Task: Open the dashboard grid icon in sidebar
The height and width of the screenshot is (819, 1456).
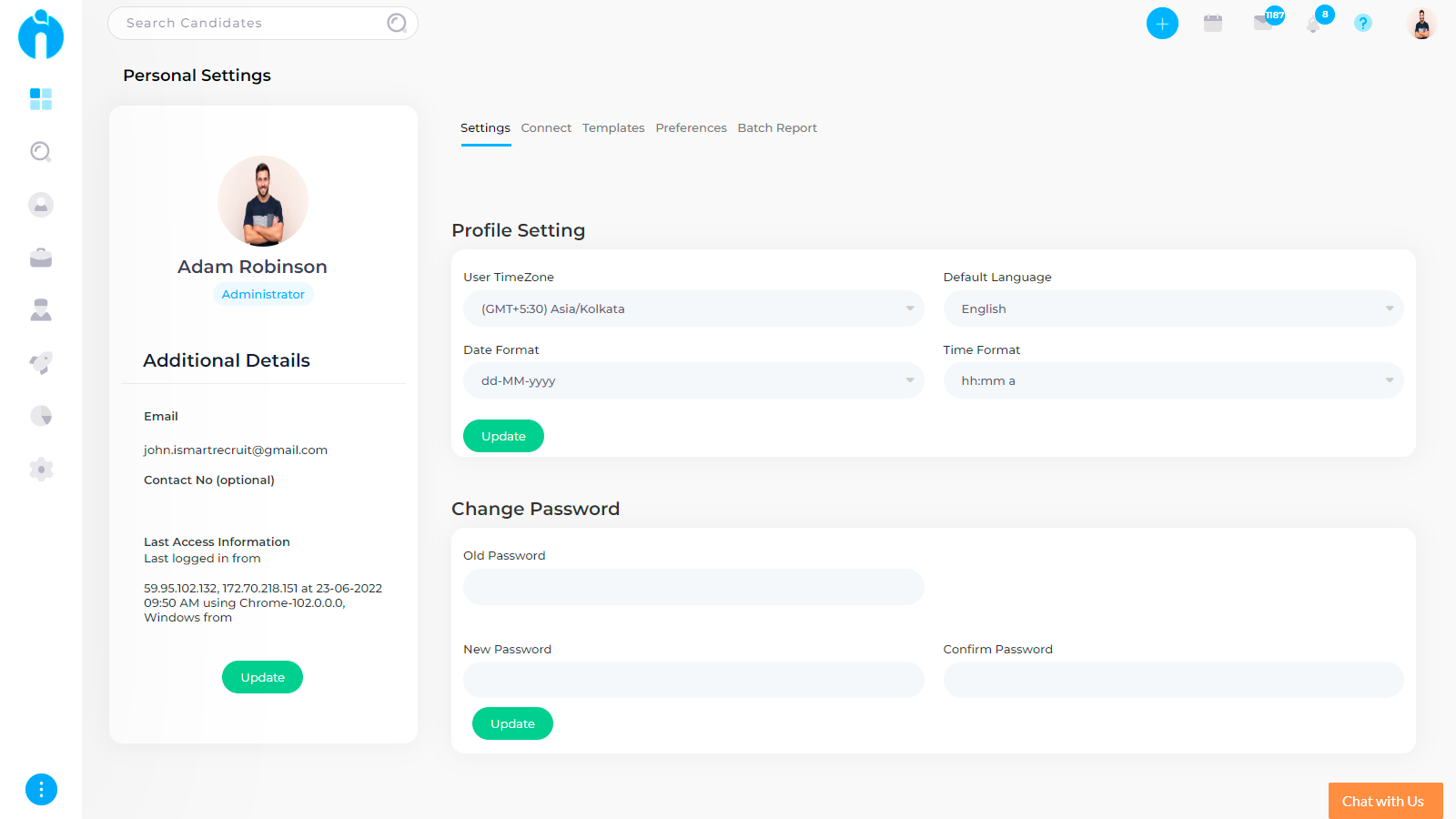Action: coord(41,99)
